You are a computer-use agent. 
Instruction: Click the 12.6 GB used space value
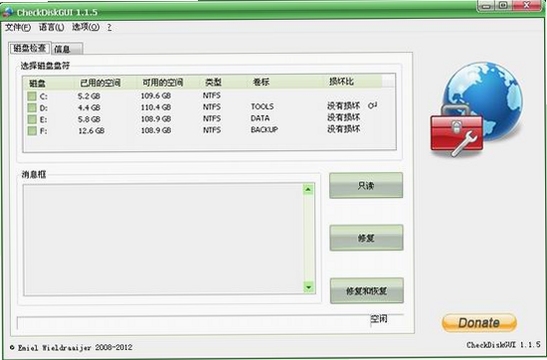click(x=91, y=130)
